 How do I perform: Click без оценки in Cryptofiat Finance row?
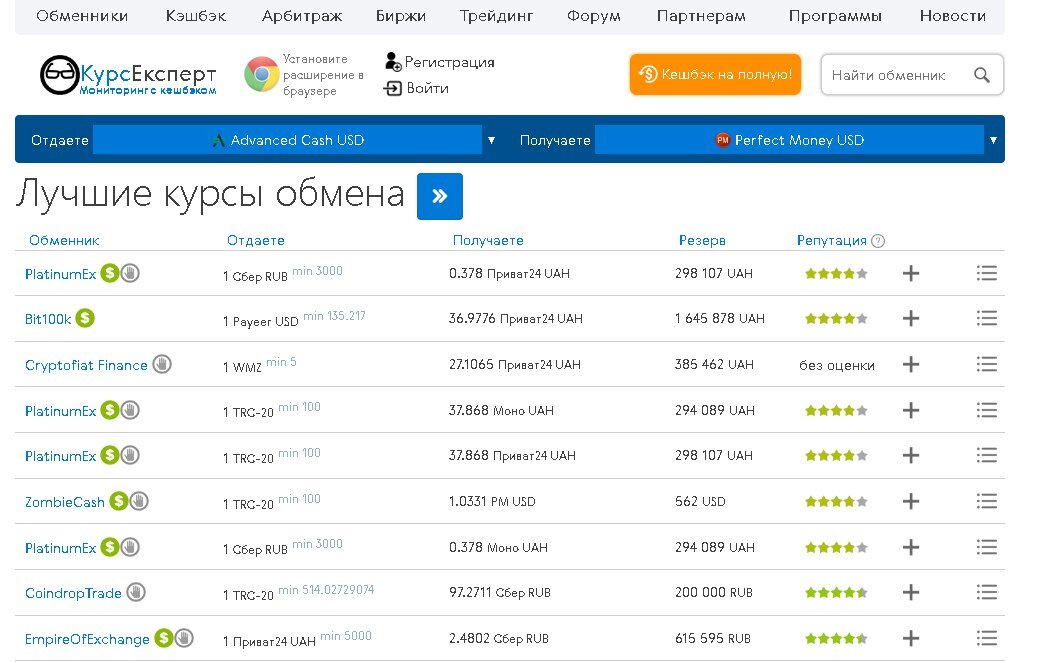837,365
